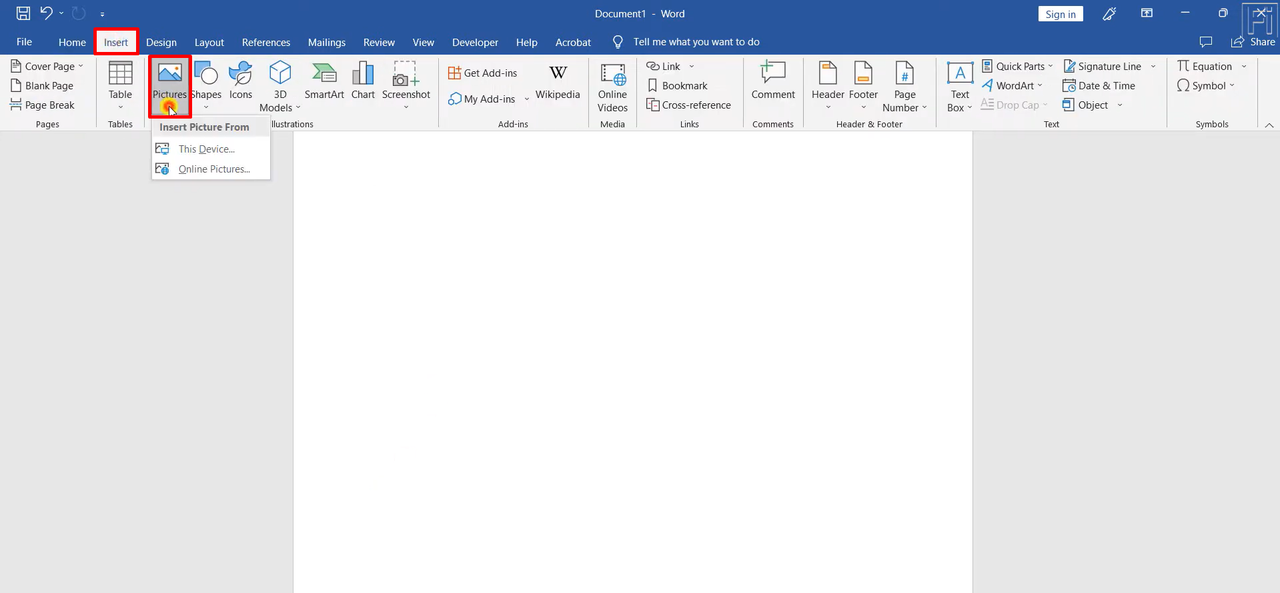Screen dimensions: 1280x593
Task: Click the Pictures button
Action: point(170,86)
